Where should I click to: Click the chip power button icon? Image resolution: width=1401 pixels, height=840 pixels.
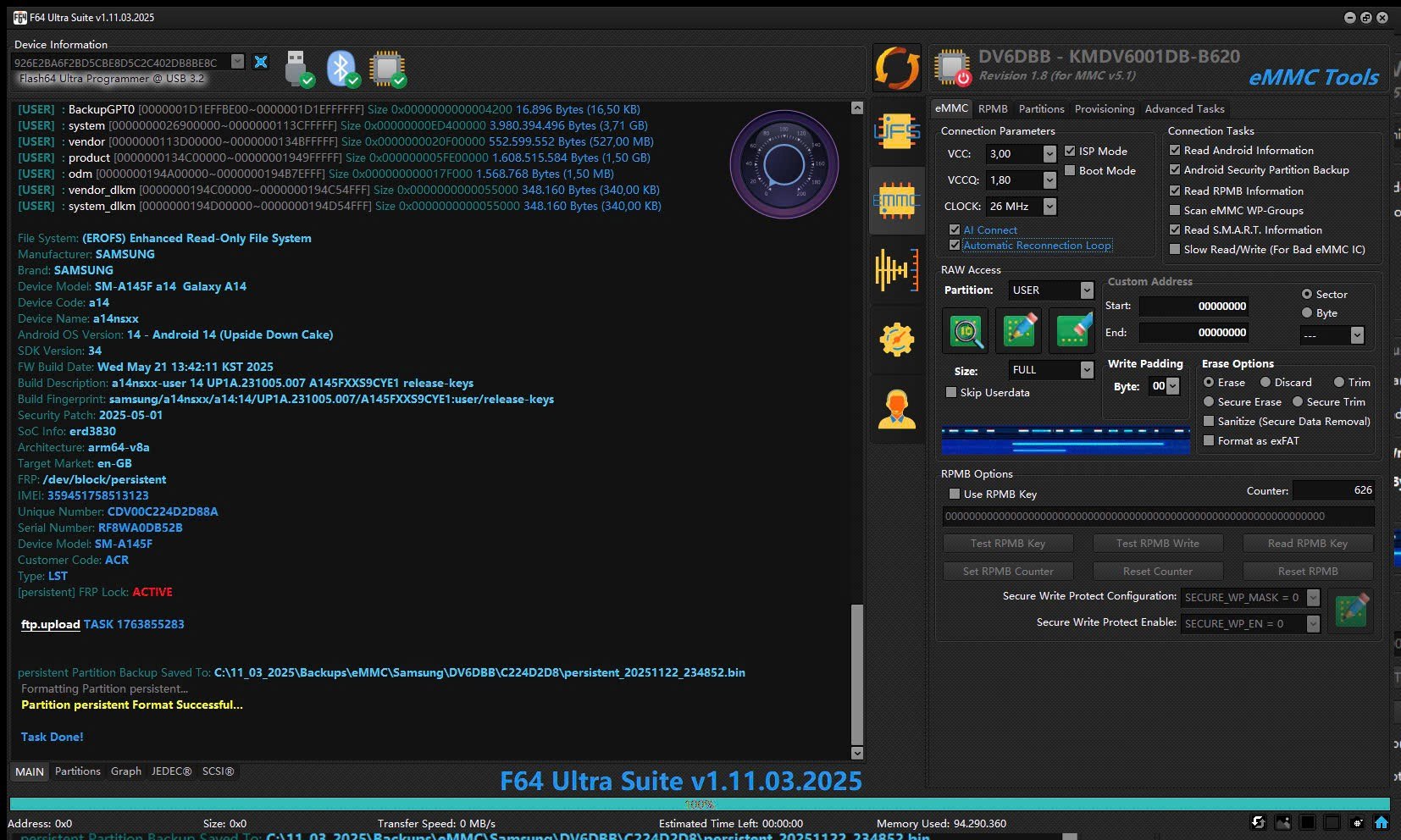click(952, 68)
